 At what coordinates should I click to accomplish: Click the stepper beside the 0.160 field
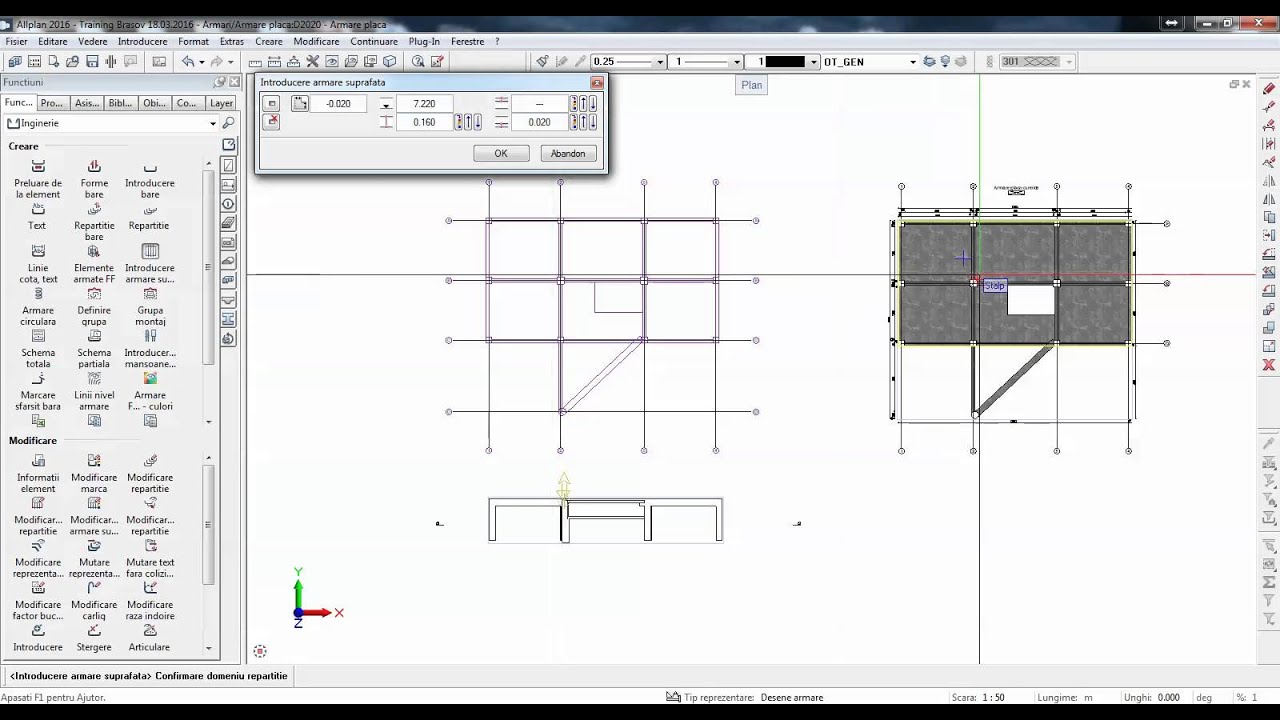pos(468,122)
